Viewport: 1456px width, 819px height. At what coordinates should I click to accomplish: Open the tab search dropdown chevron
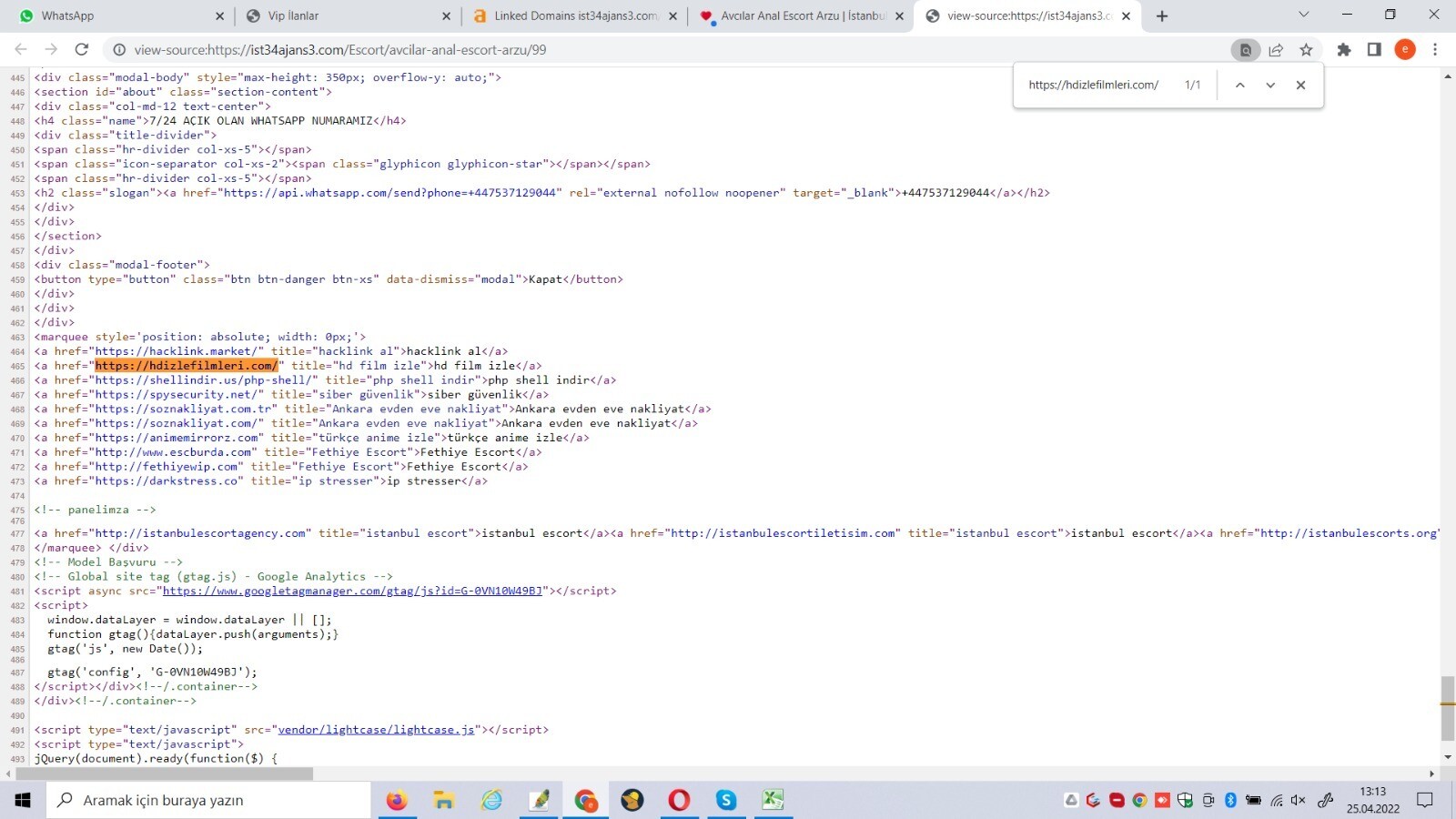[1303, 15]
